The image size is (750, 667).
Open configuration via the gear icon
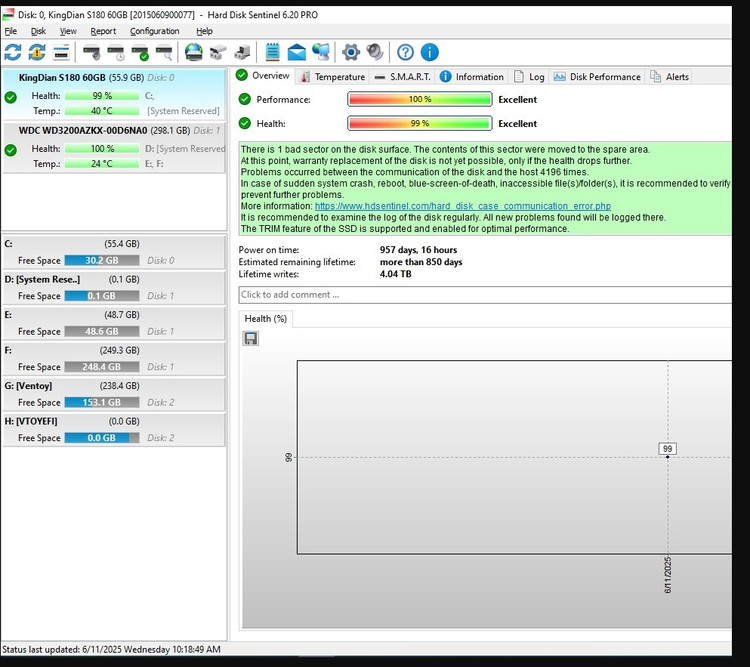pyautogui.click(x=351, y=52)
